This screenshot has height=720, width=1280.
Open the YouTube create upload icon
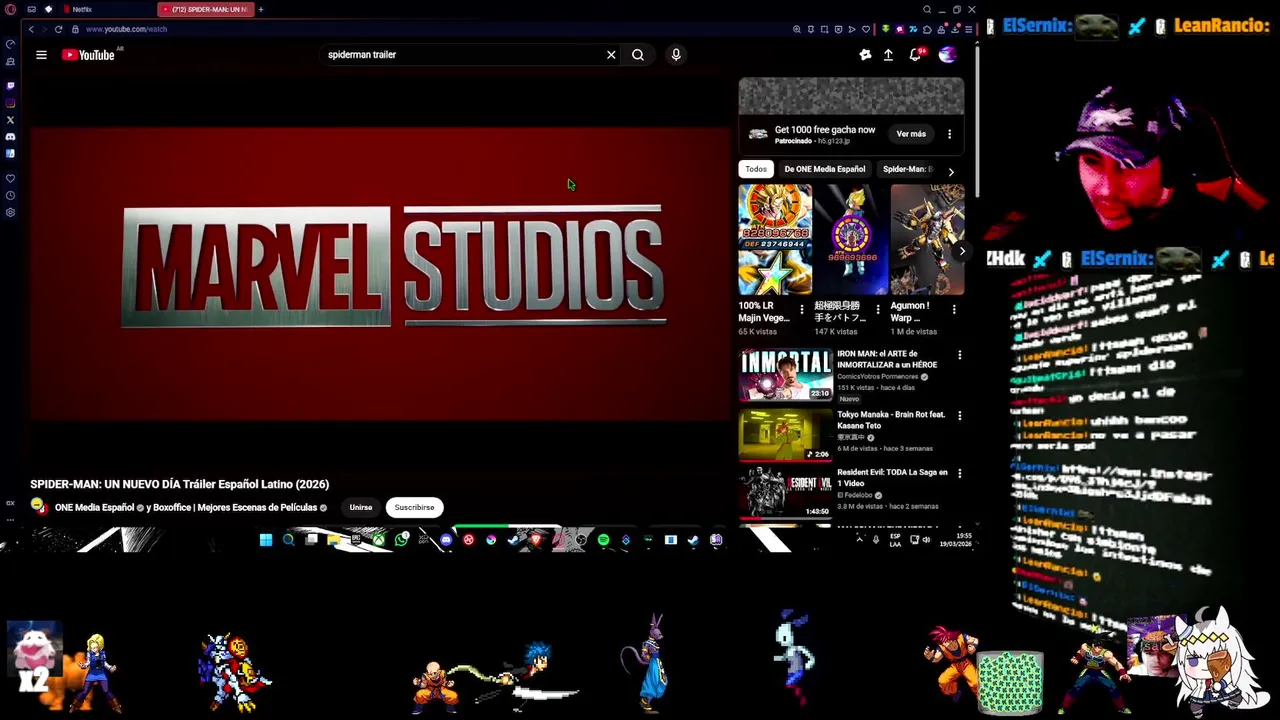pyautogui.click(x=888, y=55)
